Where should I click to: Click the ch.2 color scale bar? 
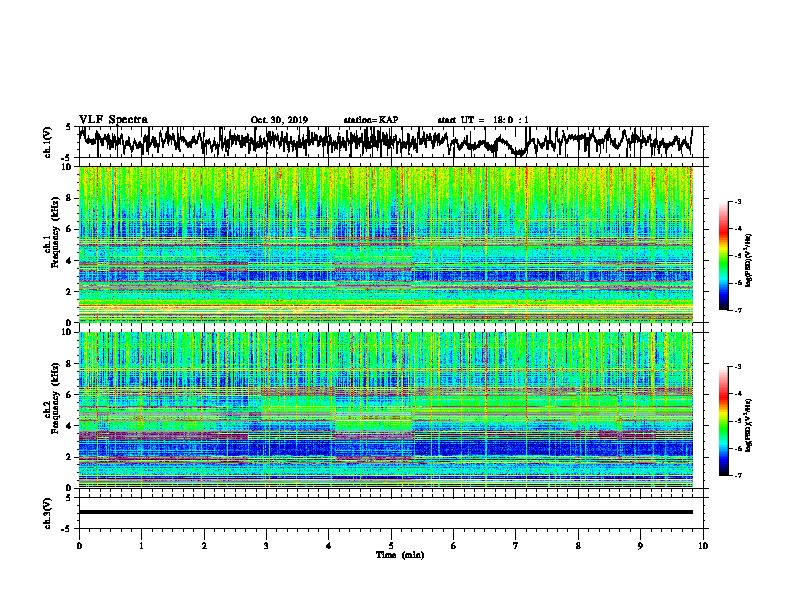(723, 421)
